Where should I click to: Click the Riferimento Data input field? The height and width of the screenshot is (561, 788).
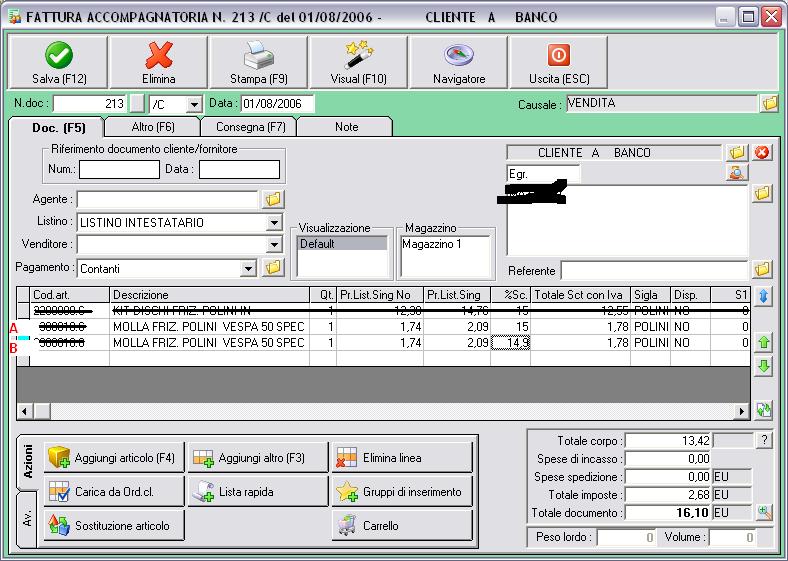(x=239, y=169)
